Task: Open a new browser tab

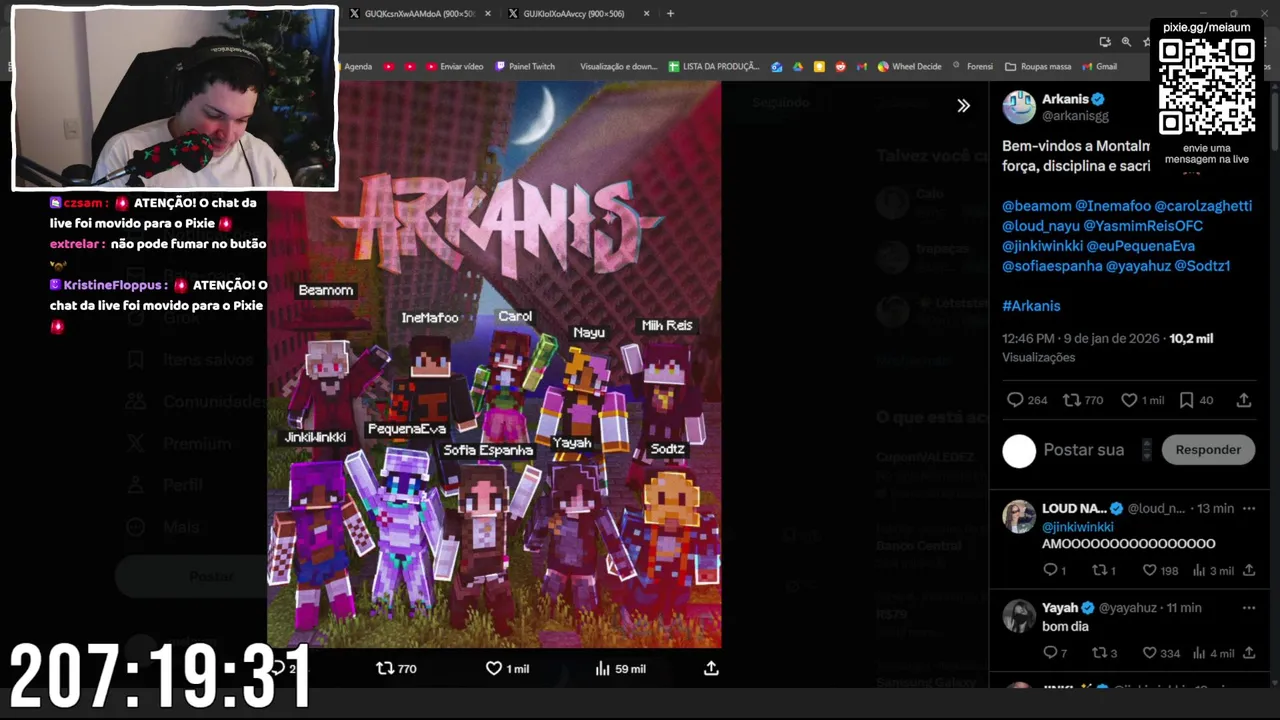Action: click(670, 13)
